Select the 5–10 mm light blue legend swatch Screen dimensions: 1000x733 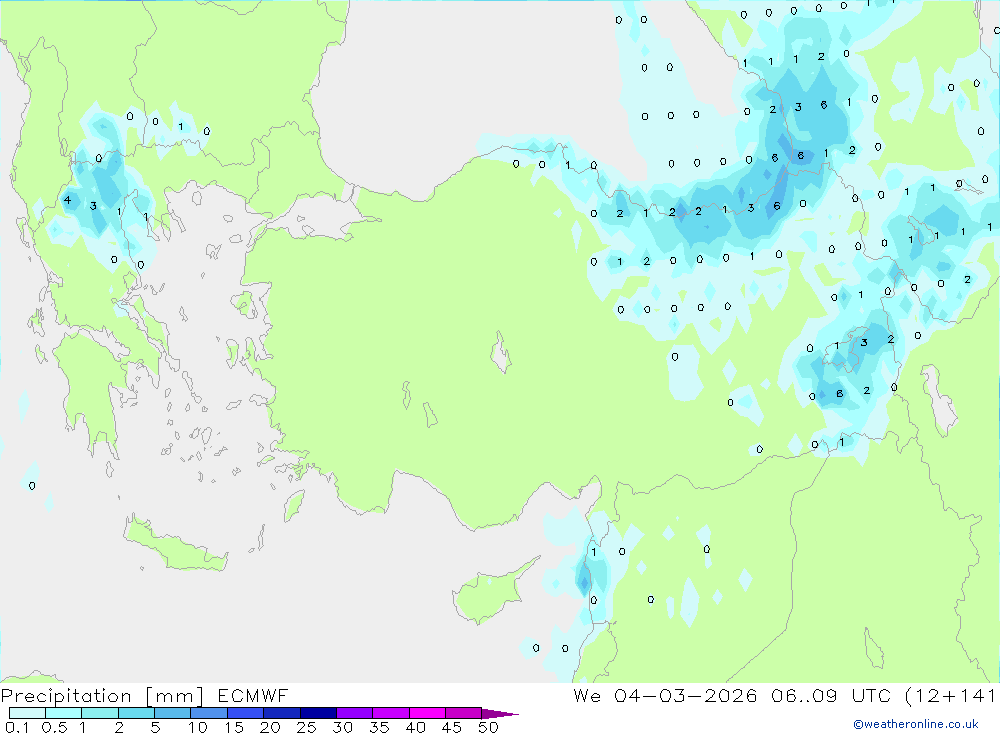[x=173, y=713]
